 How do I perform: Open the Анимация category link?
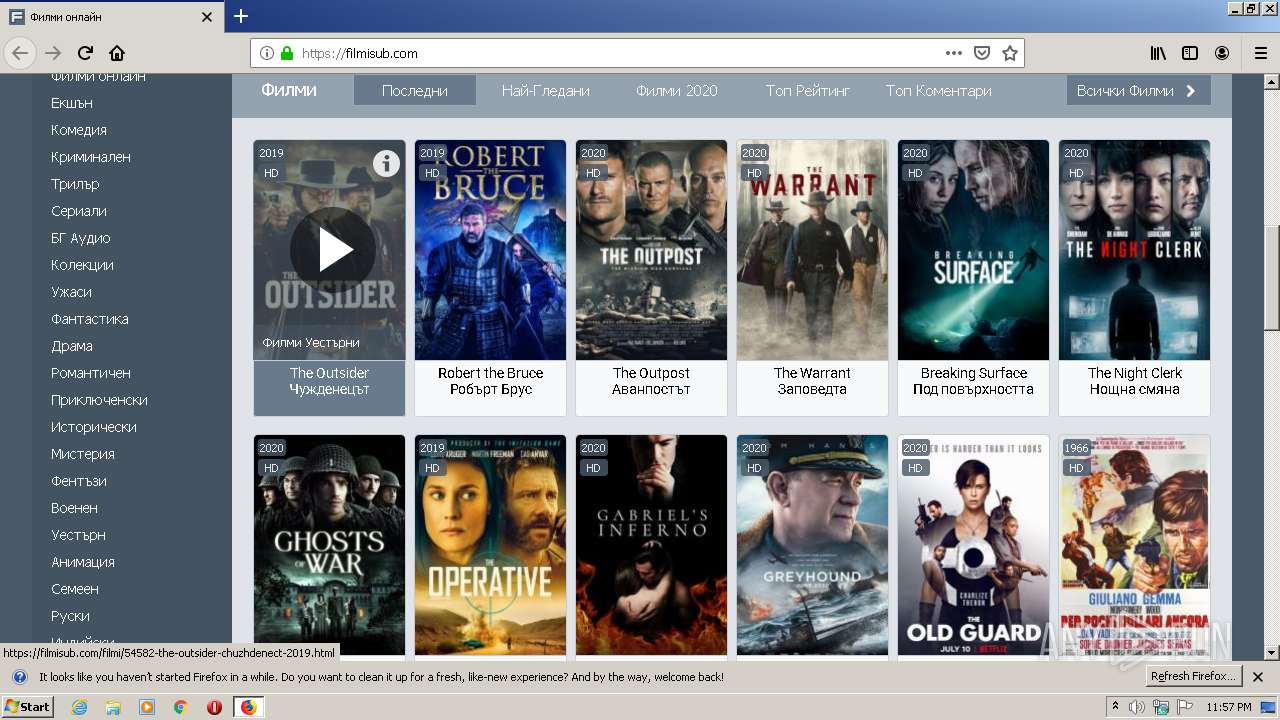click(83, 562)
